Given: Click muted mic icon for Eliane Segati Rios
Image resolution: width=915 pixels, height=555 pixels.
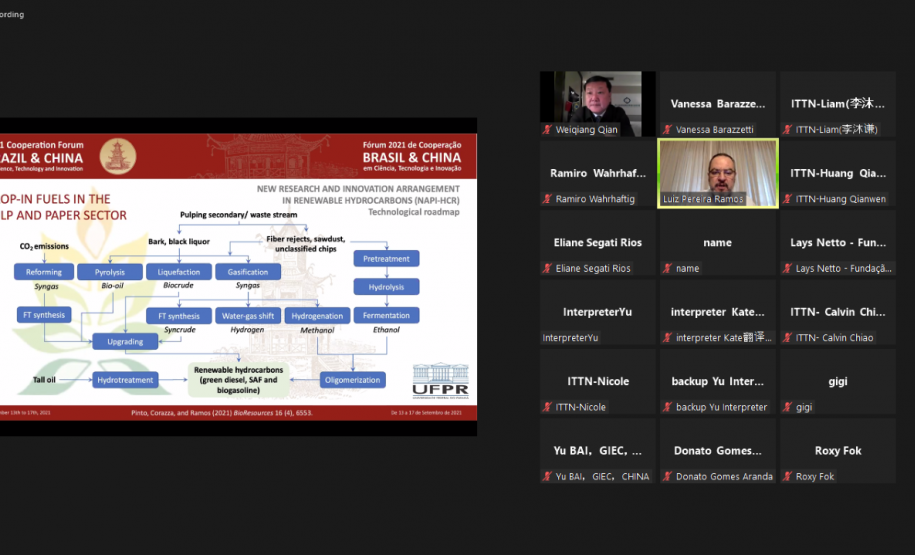Looking at the screenshot, I should tap(547, 268).
